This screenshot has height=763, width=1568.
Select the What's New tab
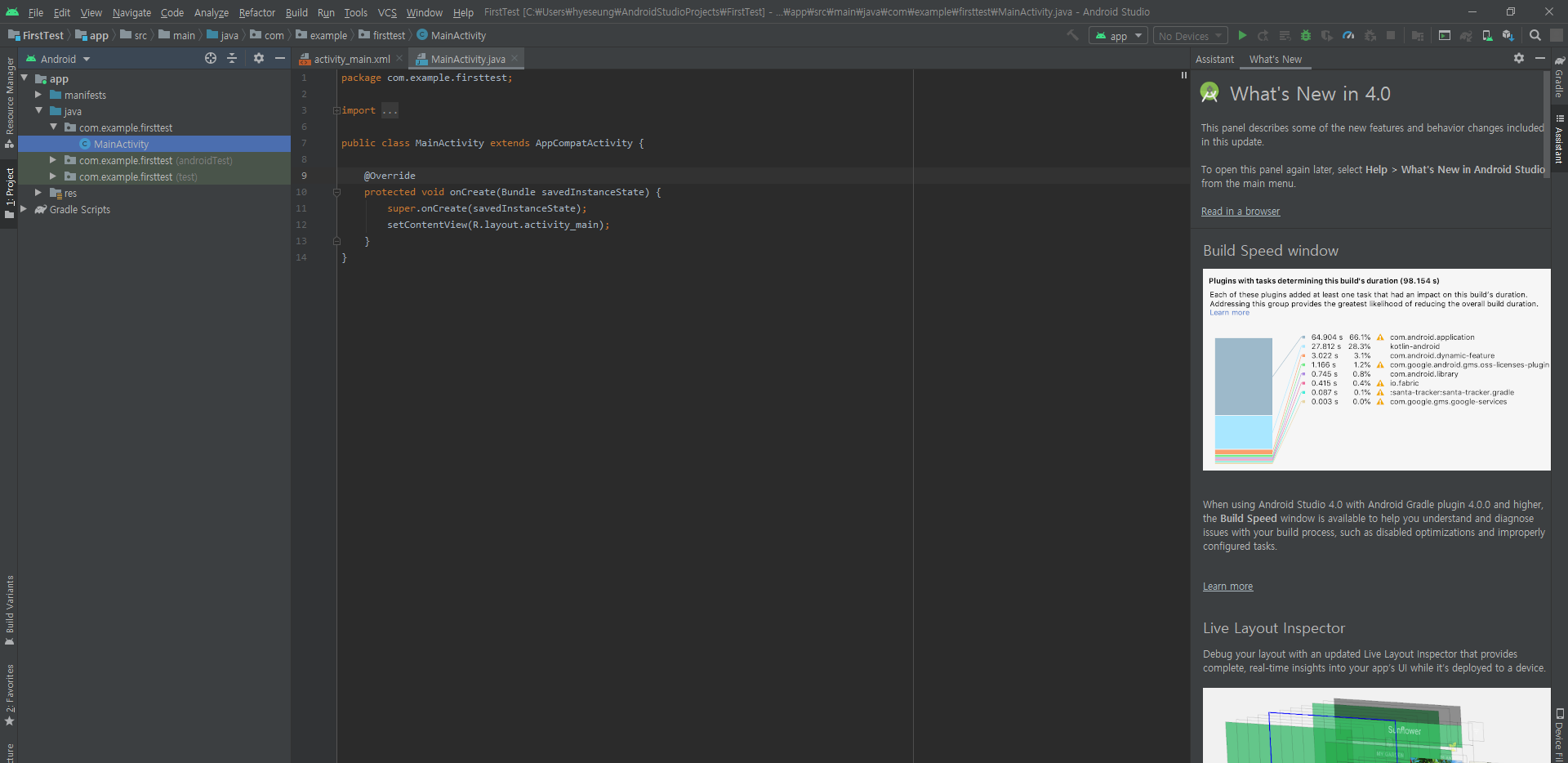pyautogui.click(x=1275, y=59)
